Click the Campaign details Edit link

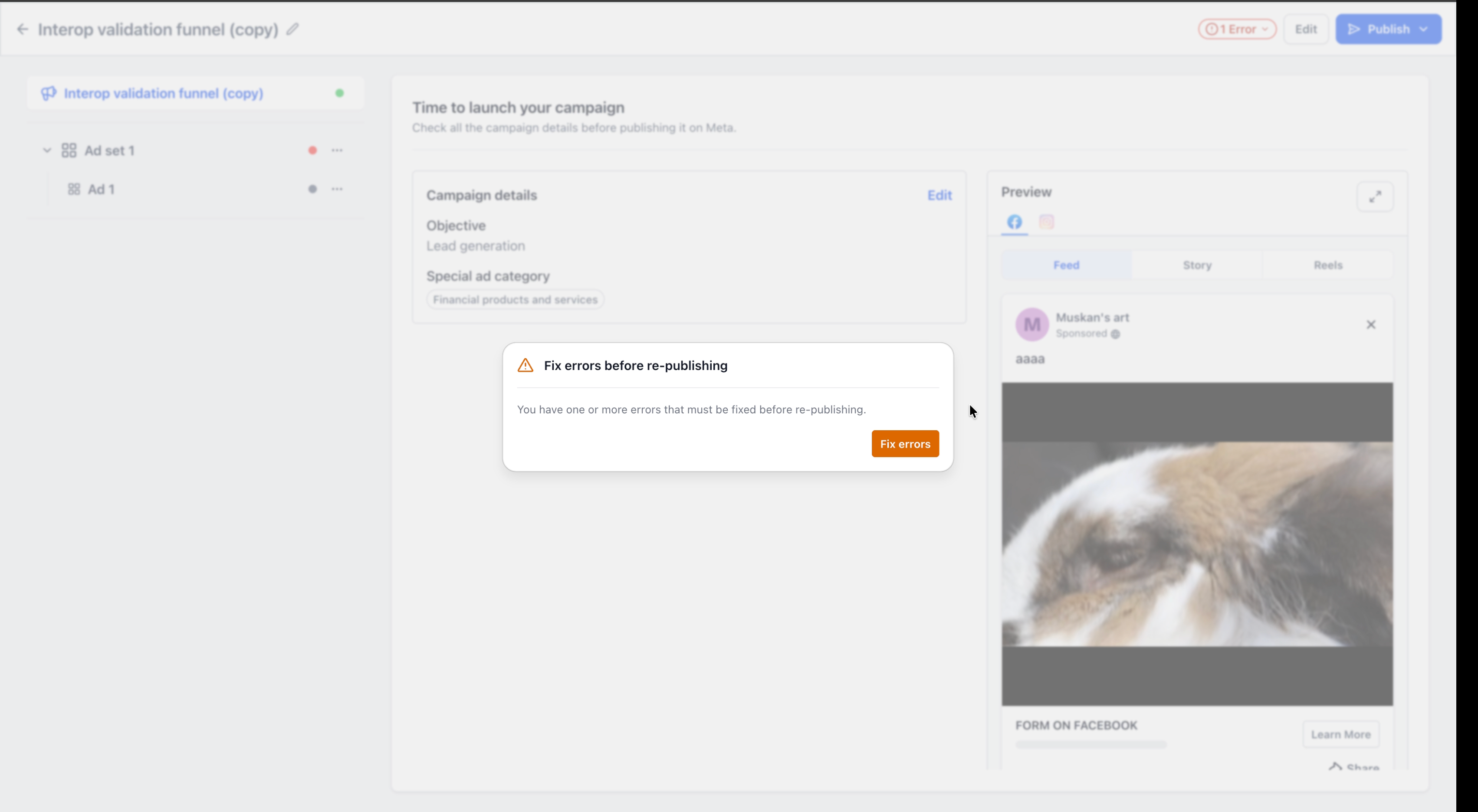pos(939,195)
